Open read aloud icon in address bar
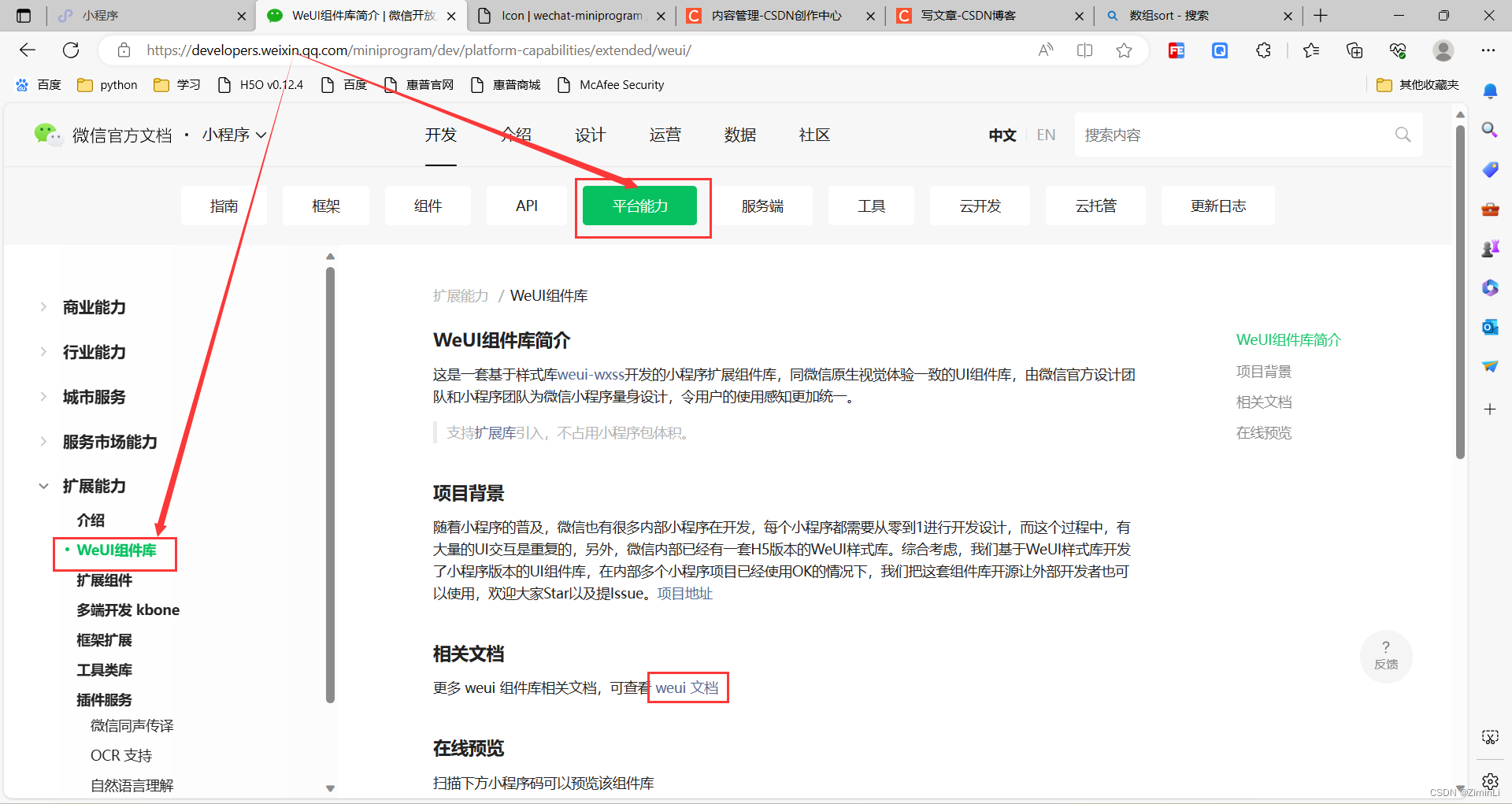The image size is (1512, 804). click(1046, 50)
